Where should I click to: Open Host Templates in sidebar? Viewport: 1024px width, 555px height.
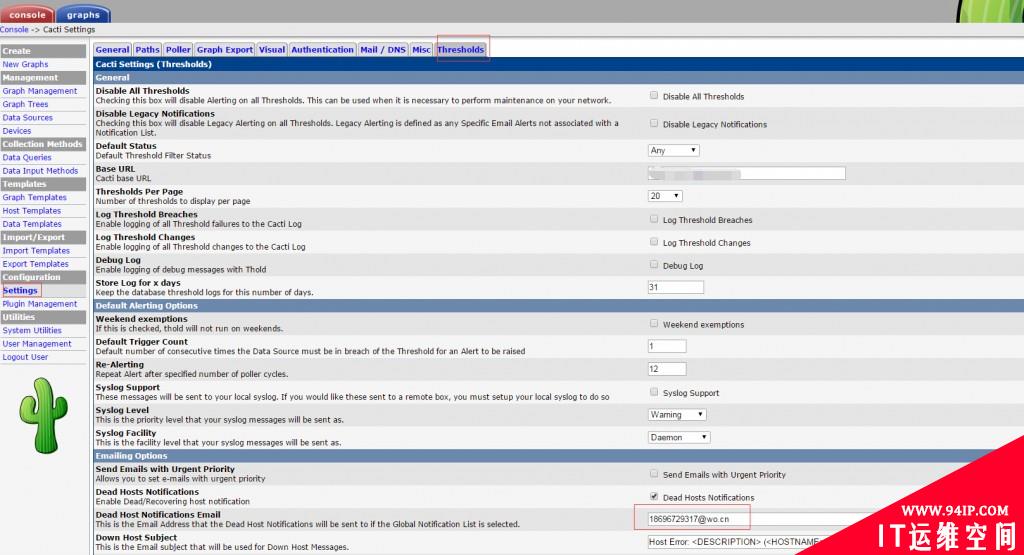click(x=32, y=210)
